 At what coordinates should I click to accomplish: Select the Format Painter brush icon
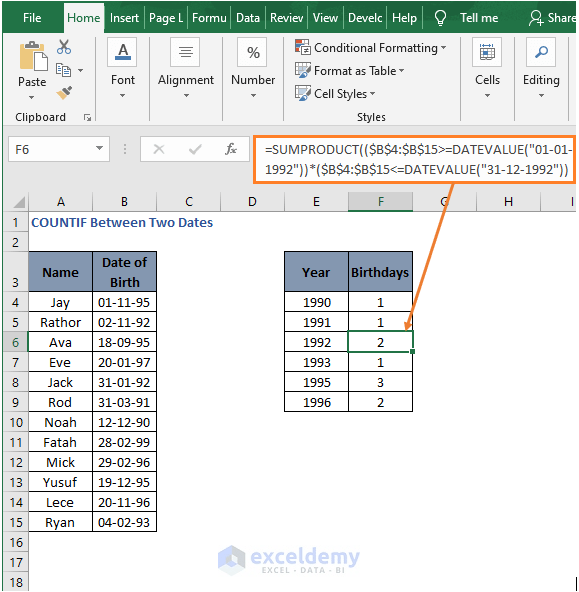tap(64, 93)
